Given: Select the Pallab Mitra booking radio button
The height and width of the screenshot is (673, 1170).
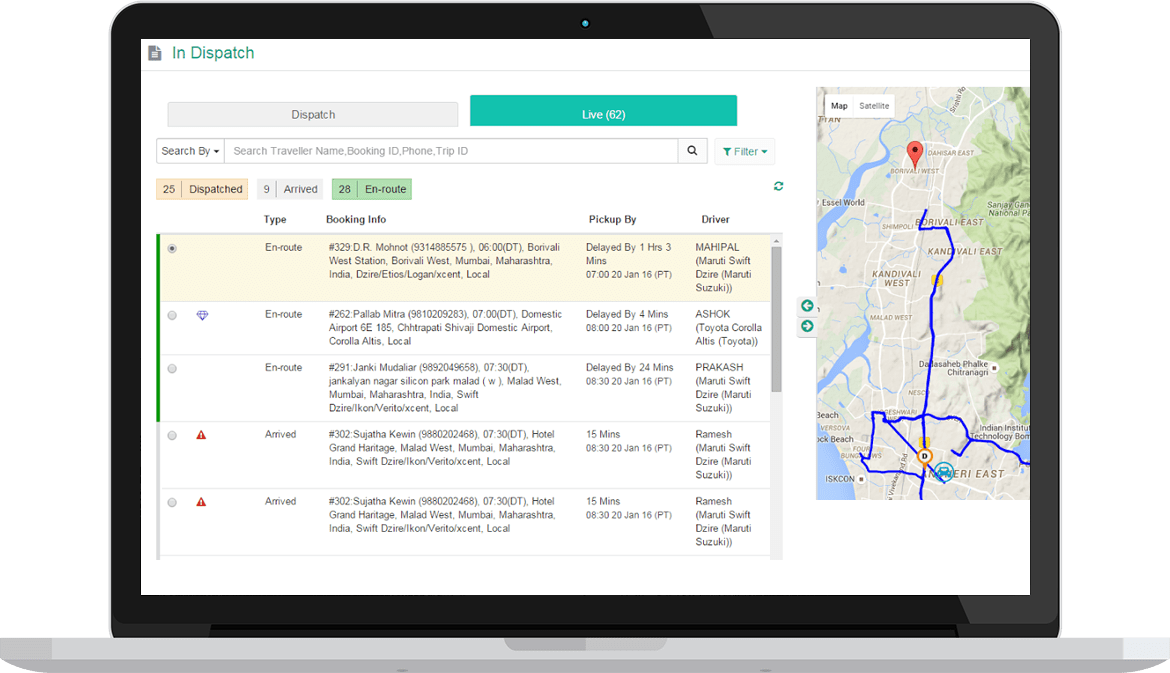Looking at the screenshot, I should [x=172, y=316].
